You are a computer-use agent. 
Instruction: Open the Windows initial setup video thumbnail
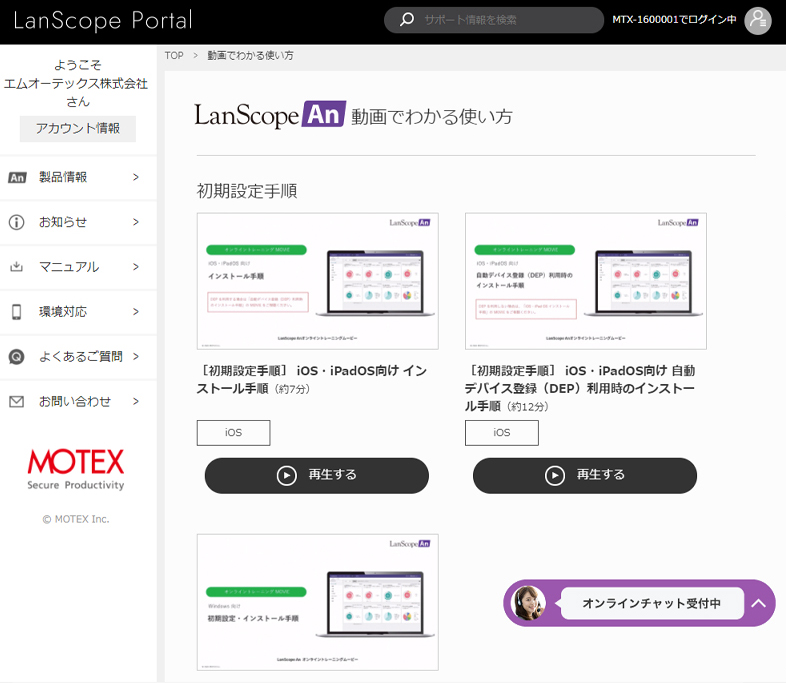(317, 602)
